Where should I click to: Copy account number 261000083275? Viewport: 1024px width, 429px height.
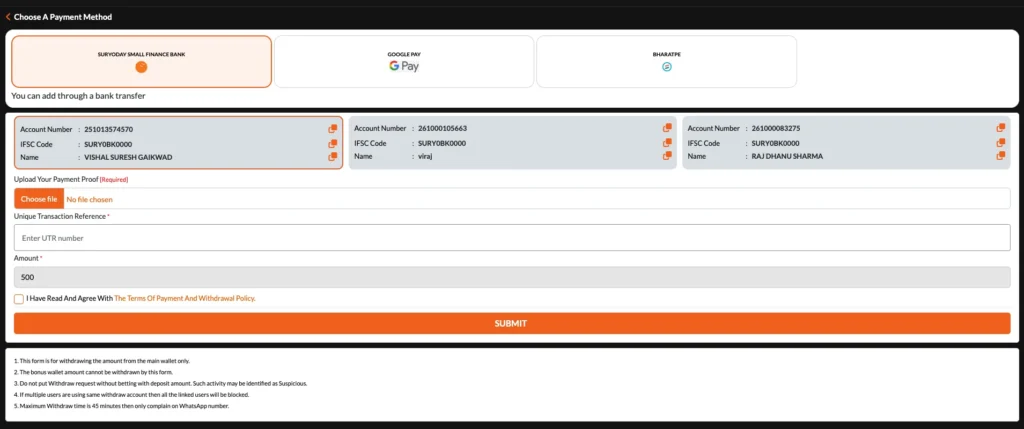[1000, 128]
